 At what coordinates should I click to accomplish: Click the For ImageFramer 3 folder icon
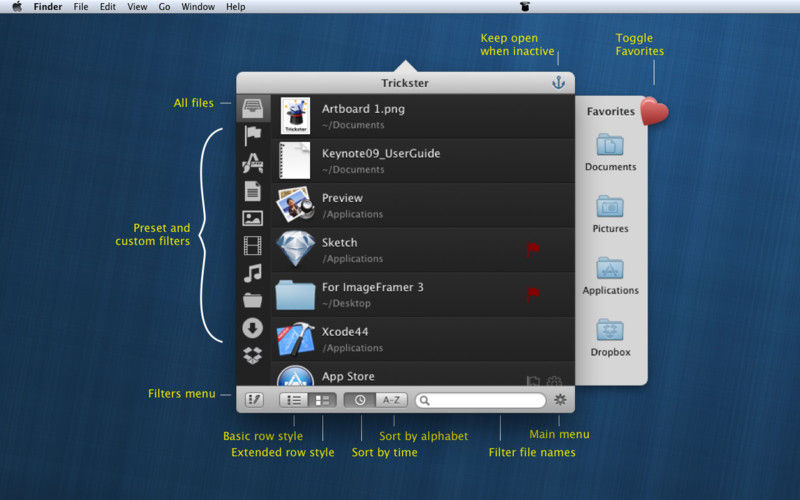(295, 294)
